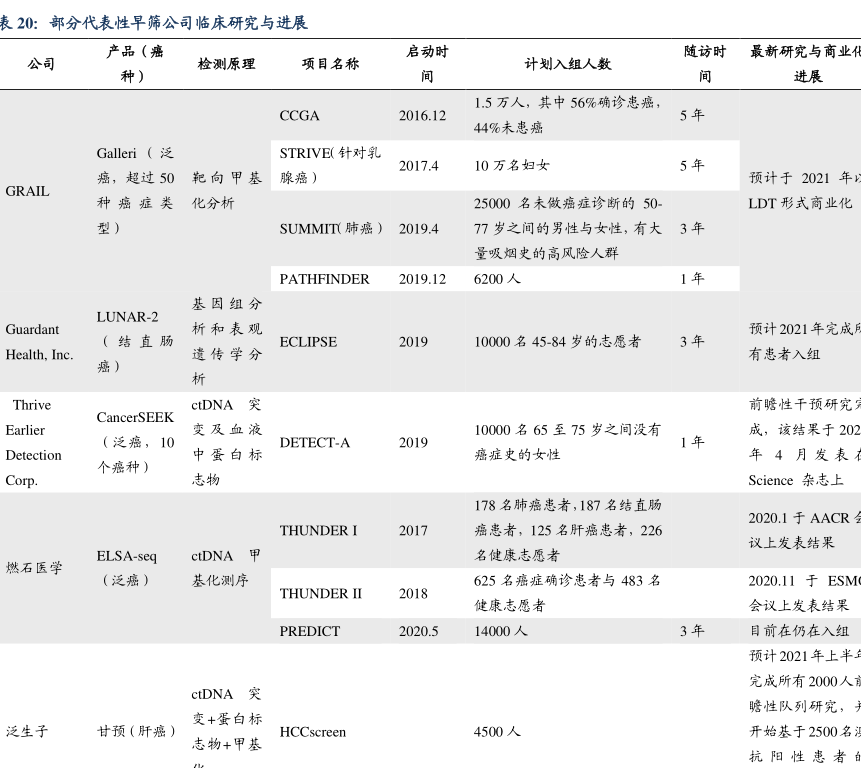Select the 'THUNDER II' project cell
Viewport: 861px width, 768px height.
click(321, 593)
